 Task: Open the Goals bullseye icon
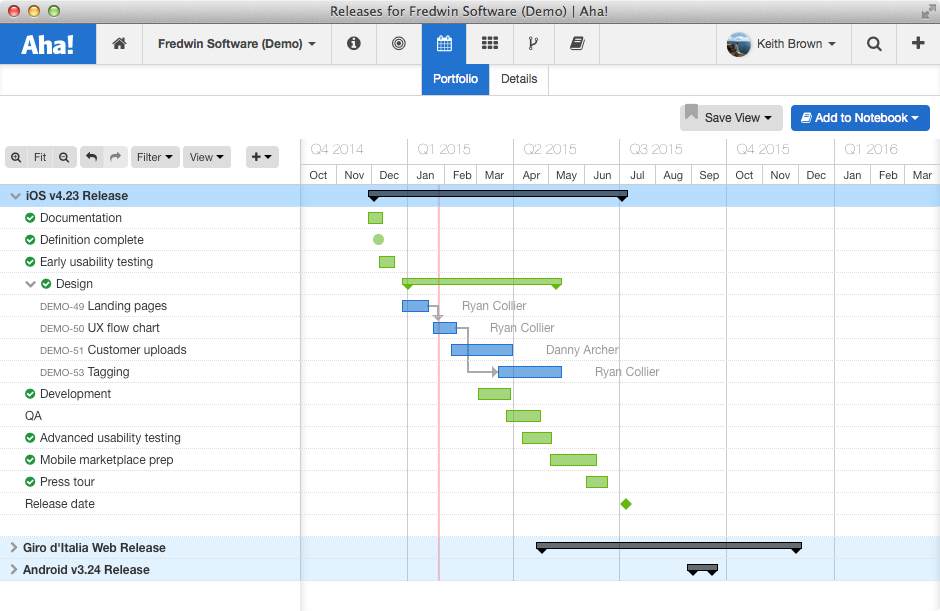[399, 44]
